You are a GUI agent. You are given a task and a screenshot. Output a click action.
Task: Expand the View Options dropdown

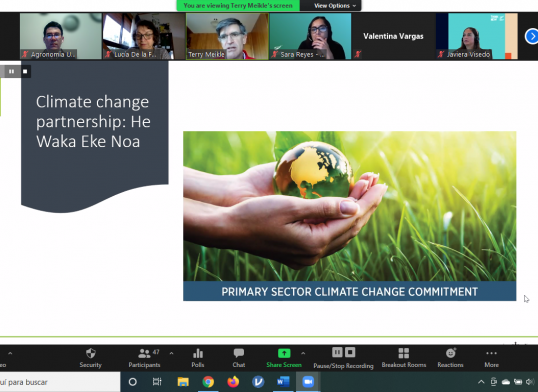click(x=335, y=5)
